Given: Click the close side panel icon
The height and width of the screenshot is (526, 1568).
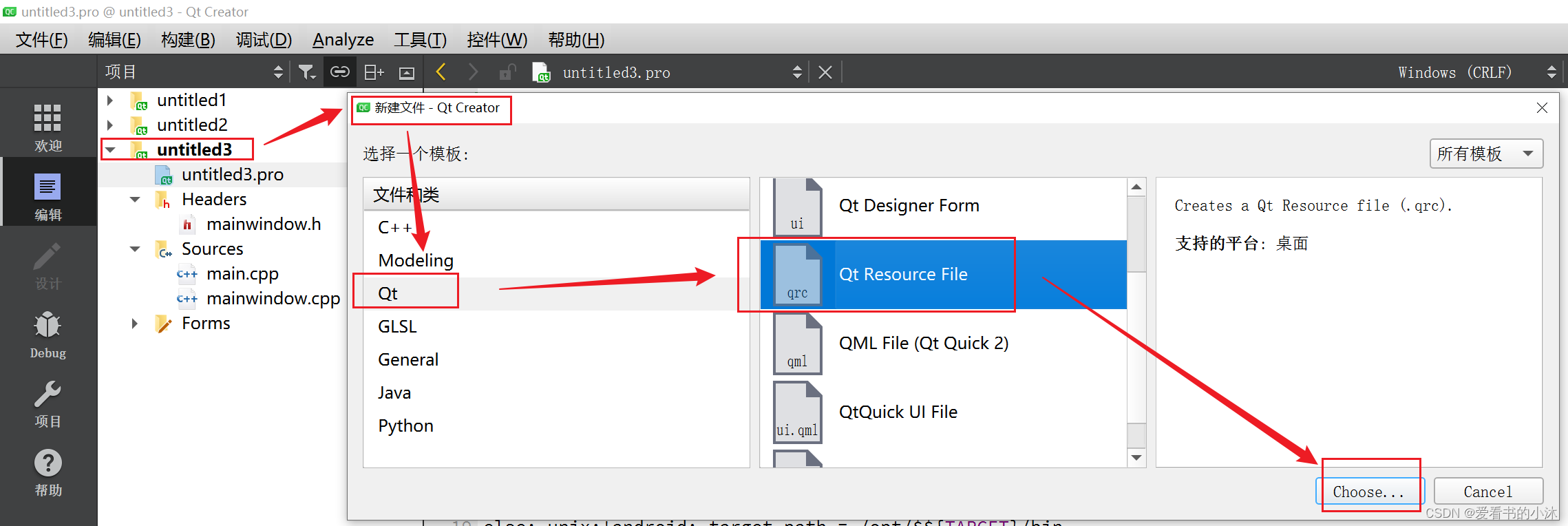Looking at the screenshot, I should pos(407,72).
